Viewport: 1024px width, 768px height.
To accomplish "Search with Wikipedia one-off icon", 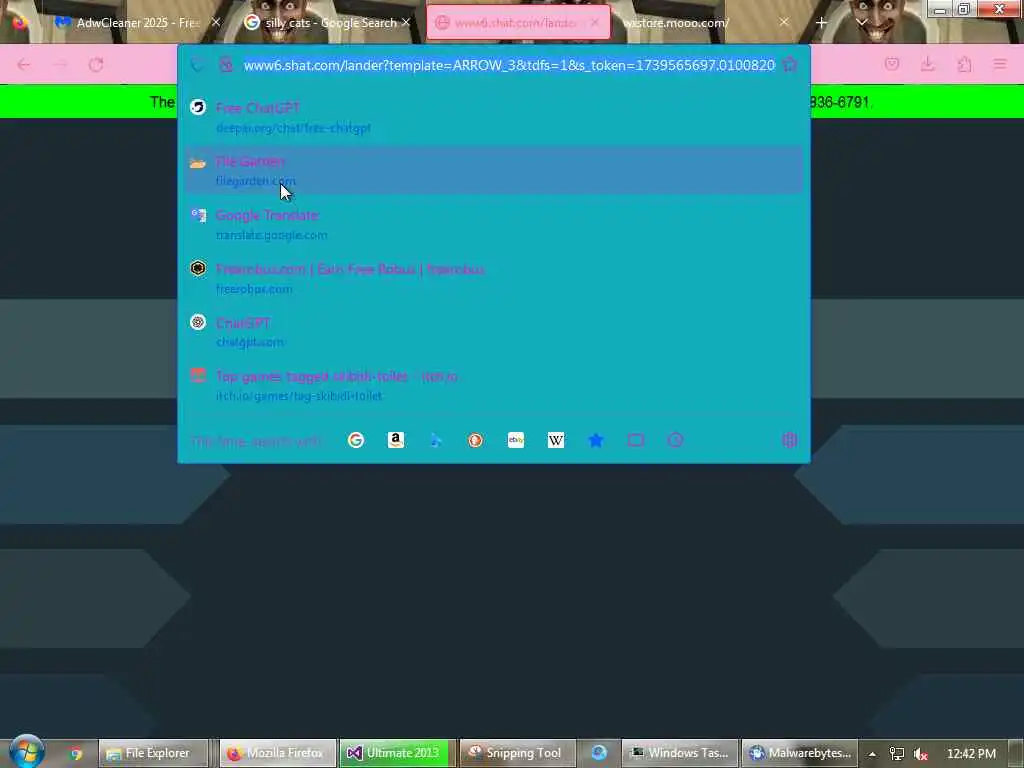I will click(556, 440).
